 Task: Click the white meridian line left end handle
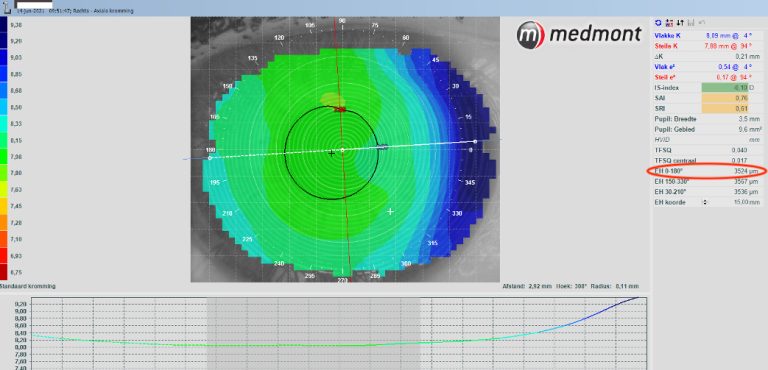click(210, 158)
